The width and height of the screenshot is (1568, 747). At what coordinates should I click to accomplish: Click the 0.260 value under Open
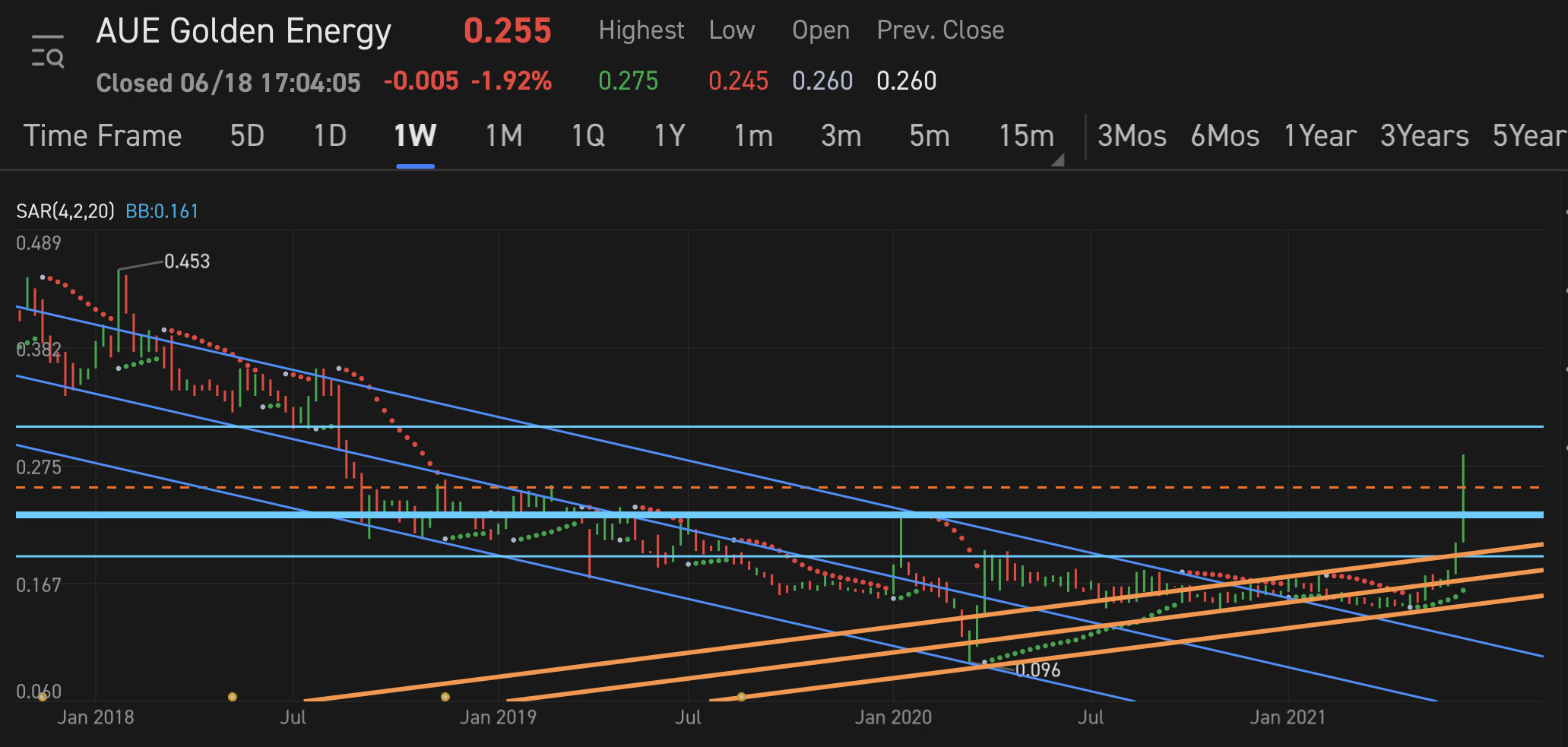(822, 81)
